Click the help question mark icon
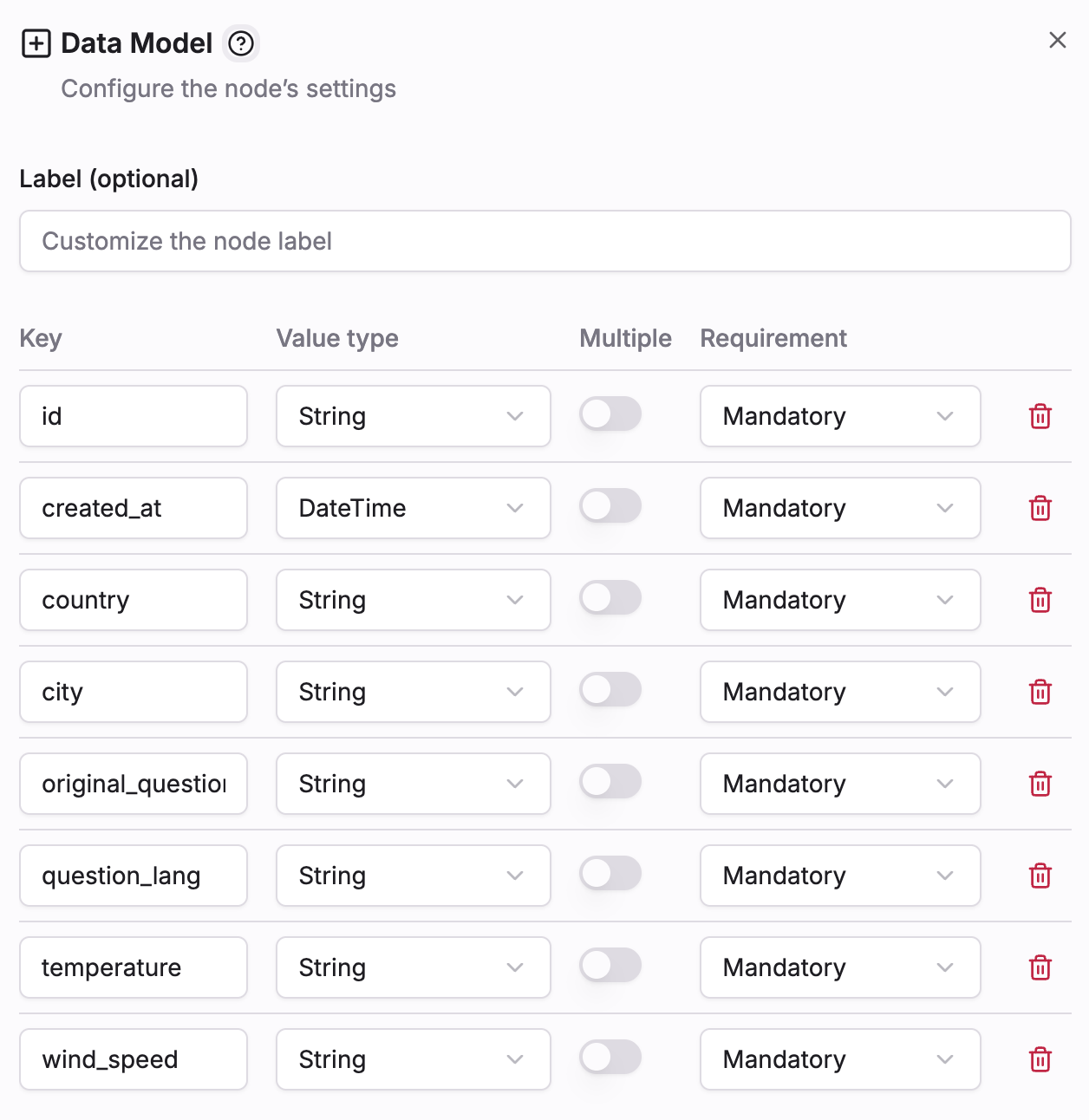The width and height of the screenshot is (1089, 1120). coord(241,43)
